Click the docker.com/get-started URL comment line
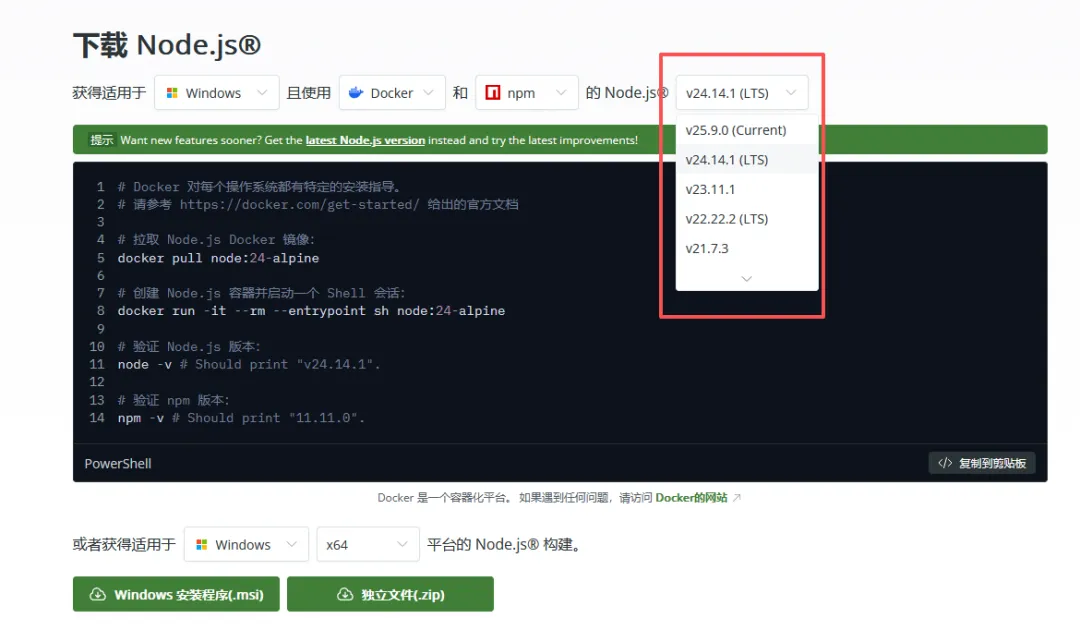The height and width of the screenshot is (630, 1080). pos(318,204)
